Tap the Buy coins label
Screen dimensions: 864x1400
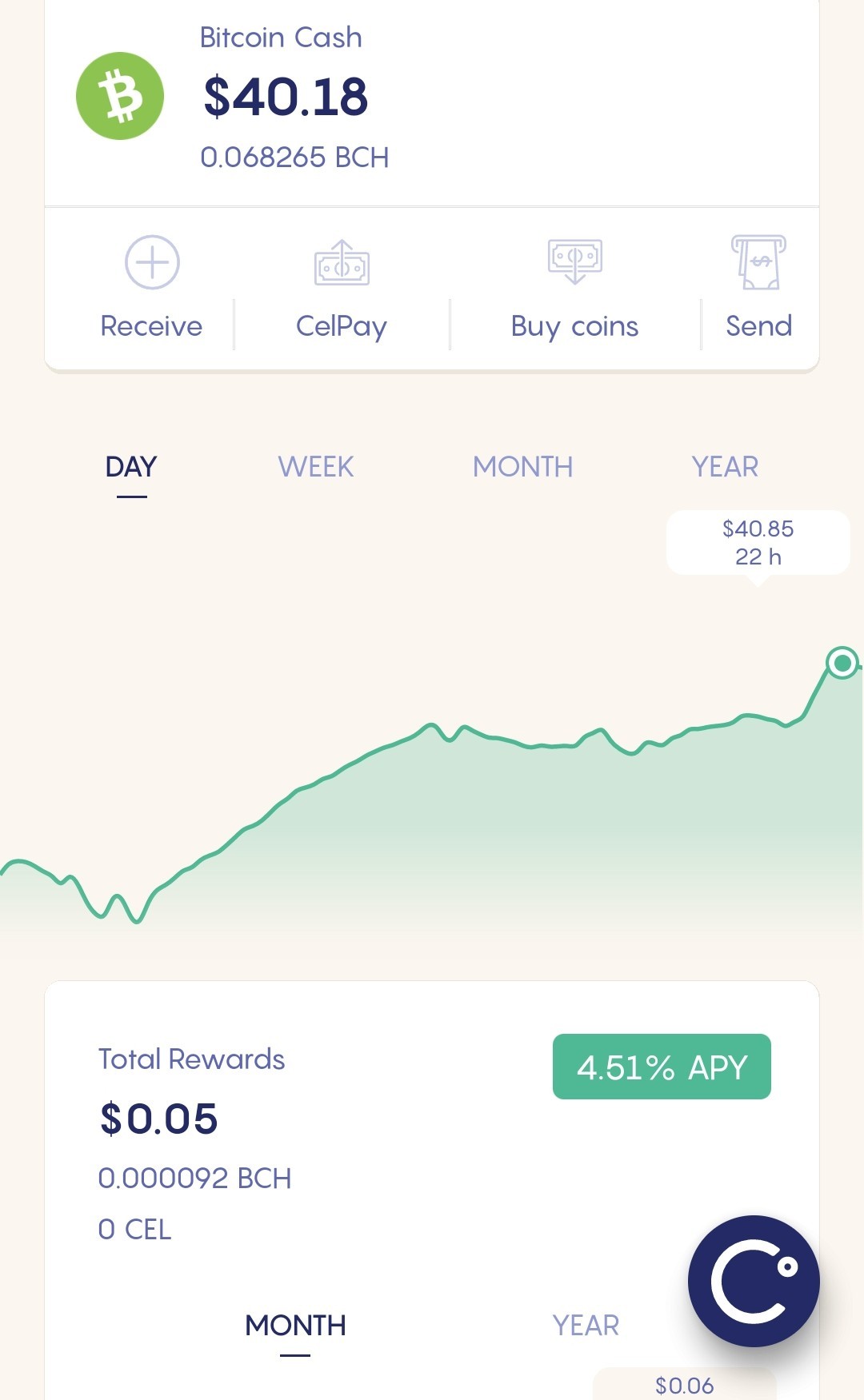click(574, 327)
